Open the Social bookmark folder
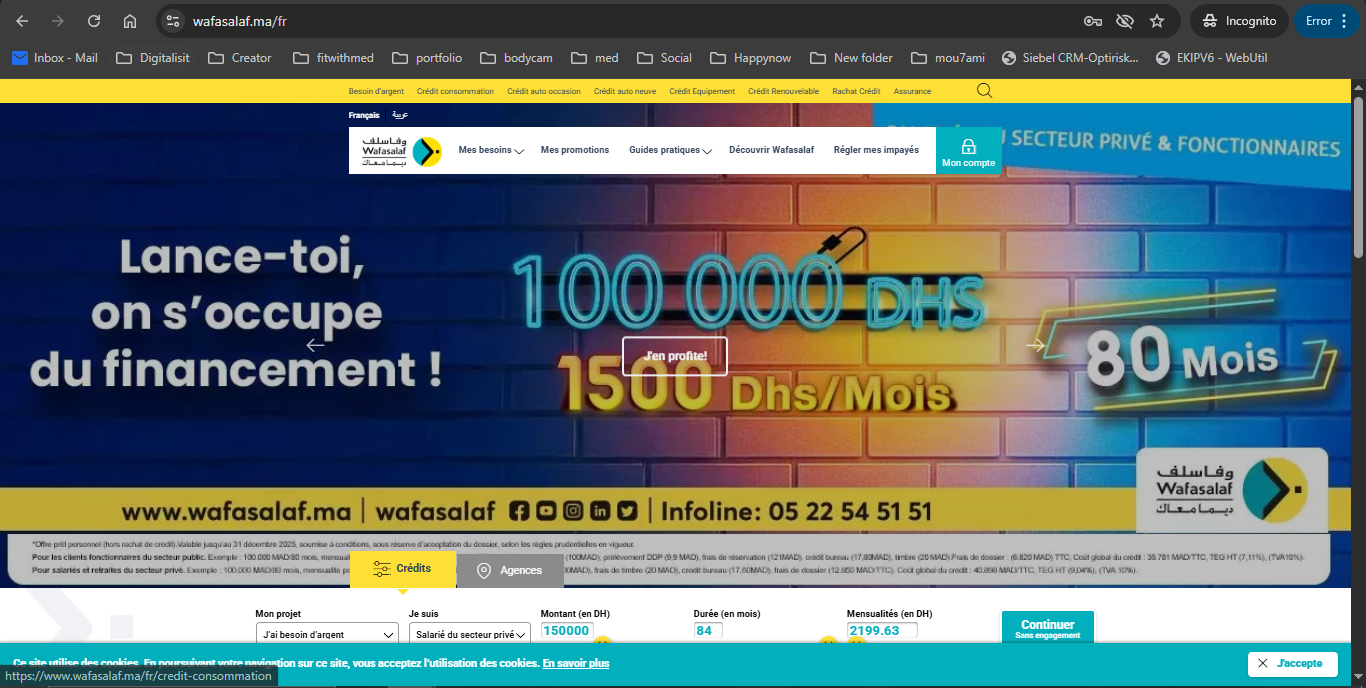 (664, 58)
